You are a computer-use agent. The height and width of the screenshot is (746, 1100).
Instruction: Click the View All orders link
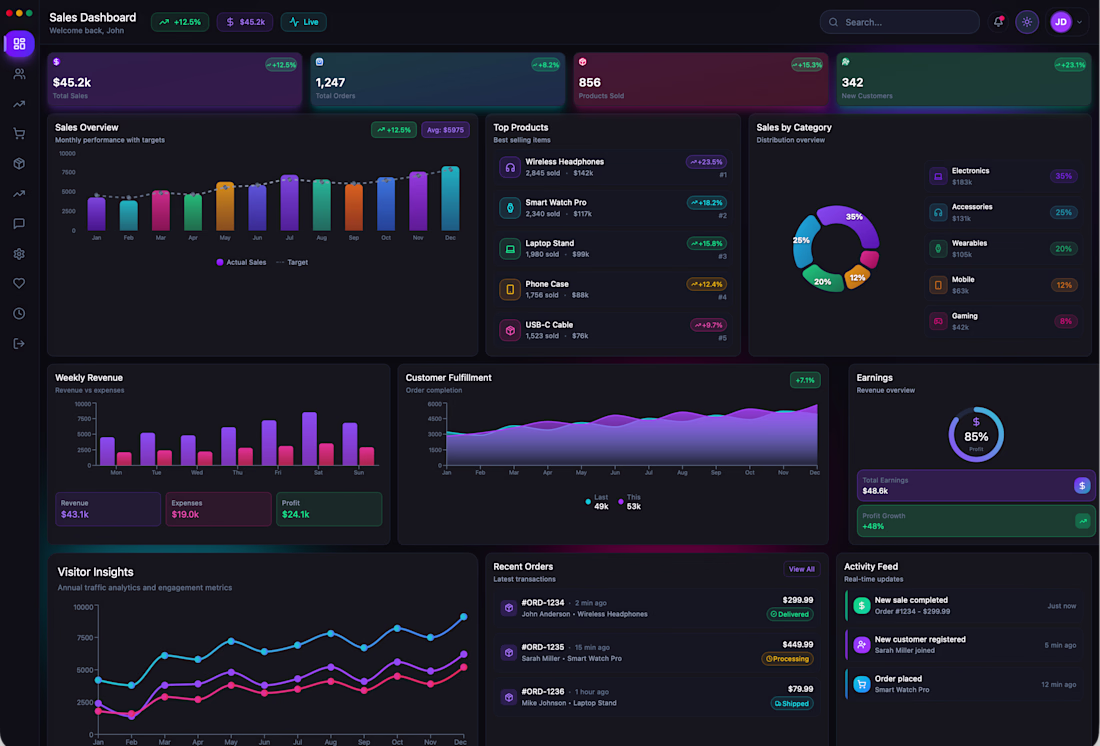click(801, 569)
